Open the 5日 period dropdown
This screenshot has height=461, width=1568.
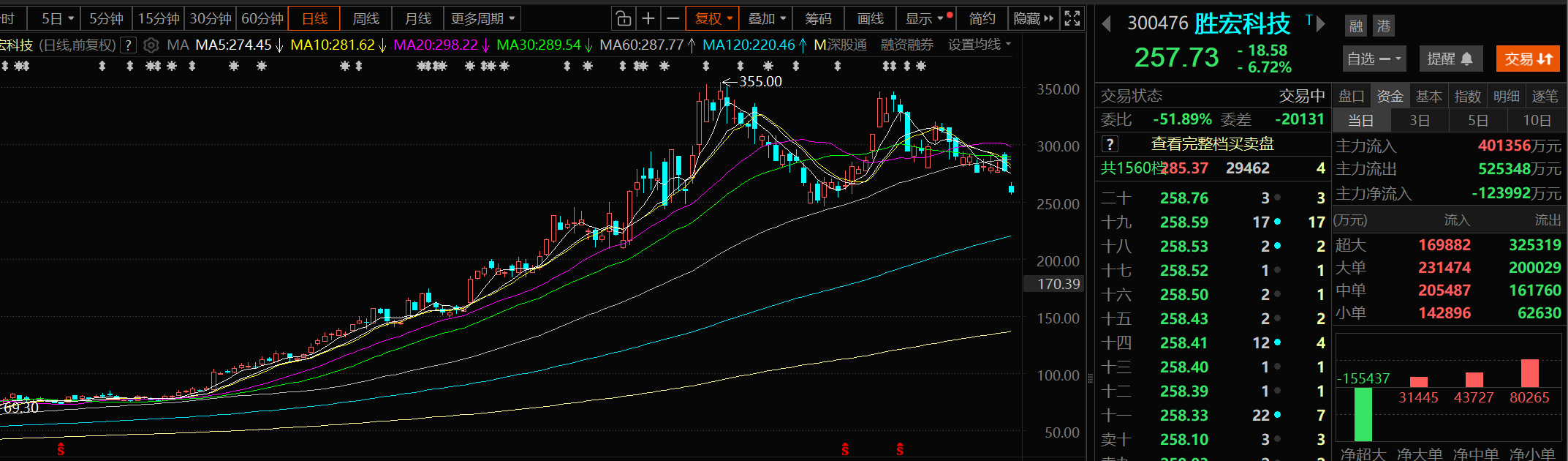(x=58, y=18)
